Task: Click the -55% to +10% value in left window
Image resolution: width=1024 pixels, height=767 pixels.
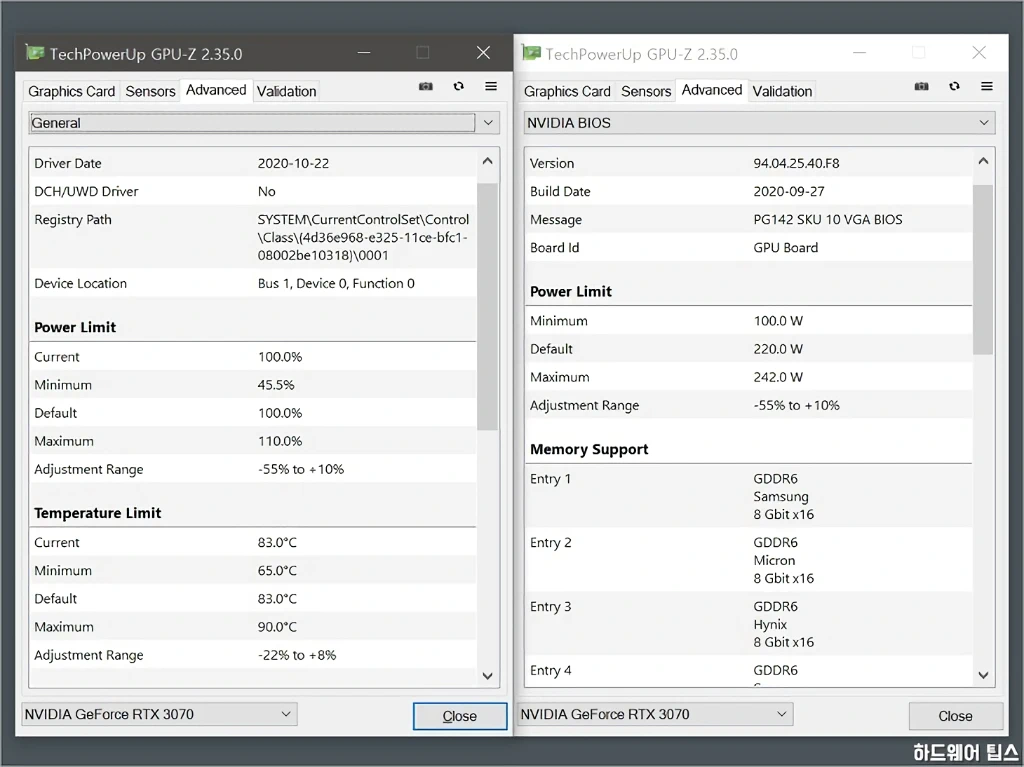Action: (x=300, y=469)
